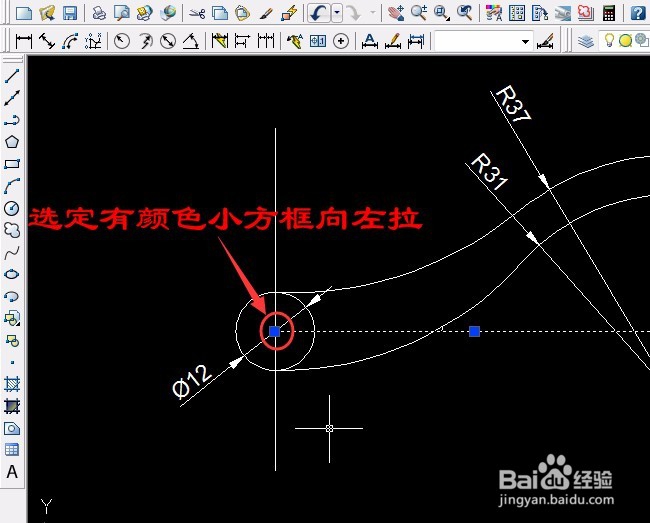The image size is (650, 523).
Task: Open the Block Editor
Action: pyautogui.click(x=289, y=13)
